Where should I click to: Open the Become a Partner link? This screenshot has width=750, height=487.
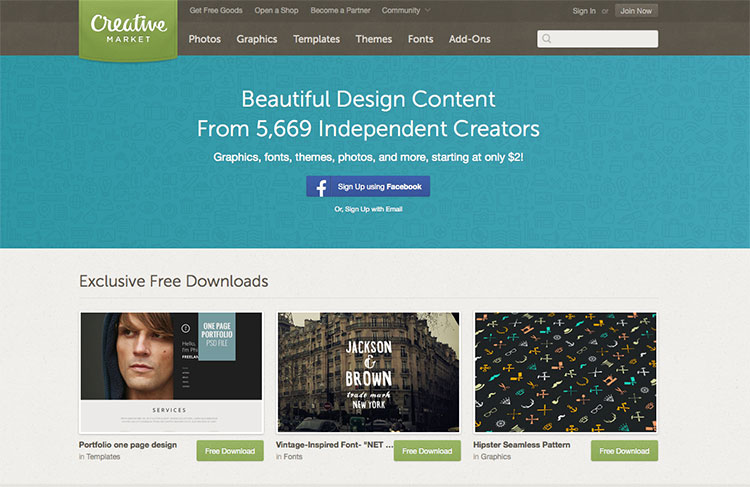[340, 11]
